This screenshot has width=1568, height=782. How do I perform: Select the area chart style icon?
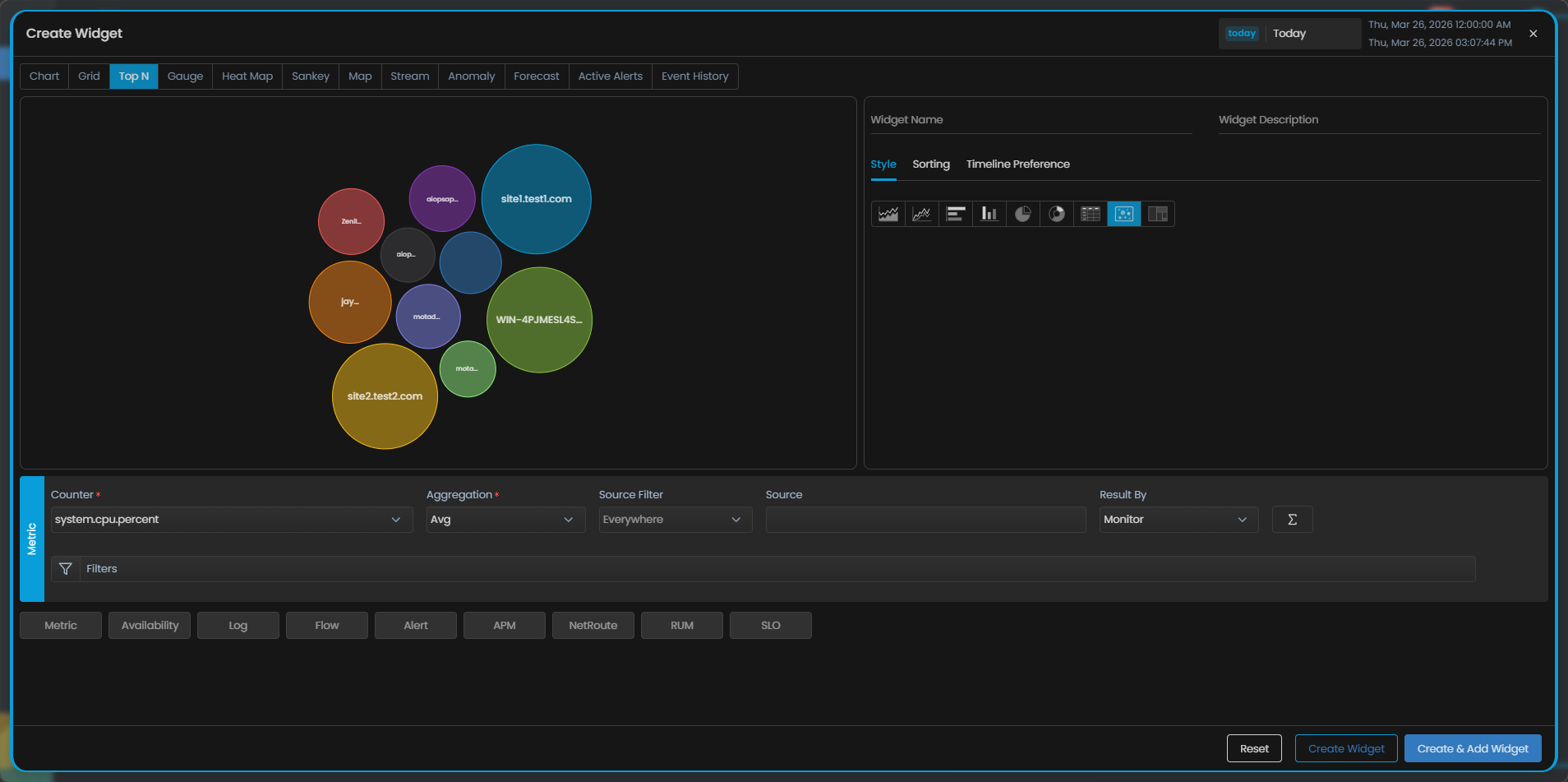[x=888, y=214]
